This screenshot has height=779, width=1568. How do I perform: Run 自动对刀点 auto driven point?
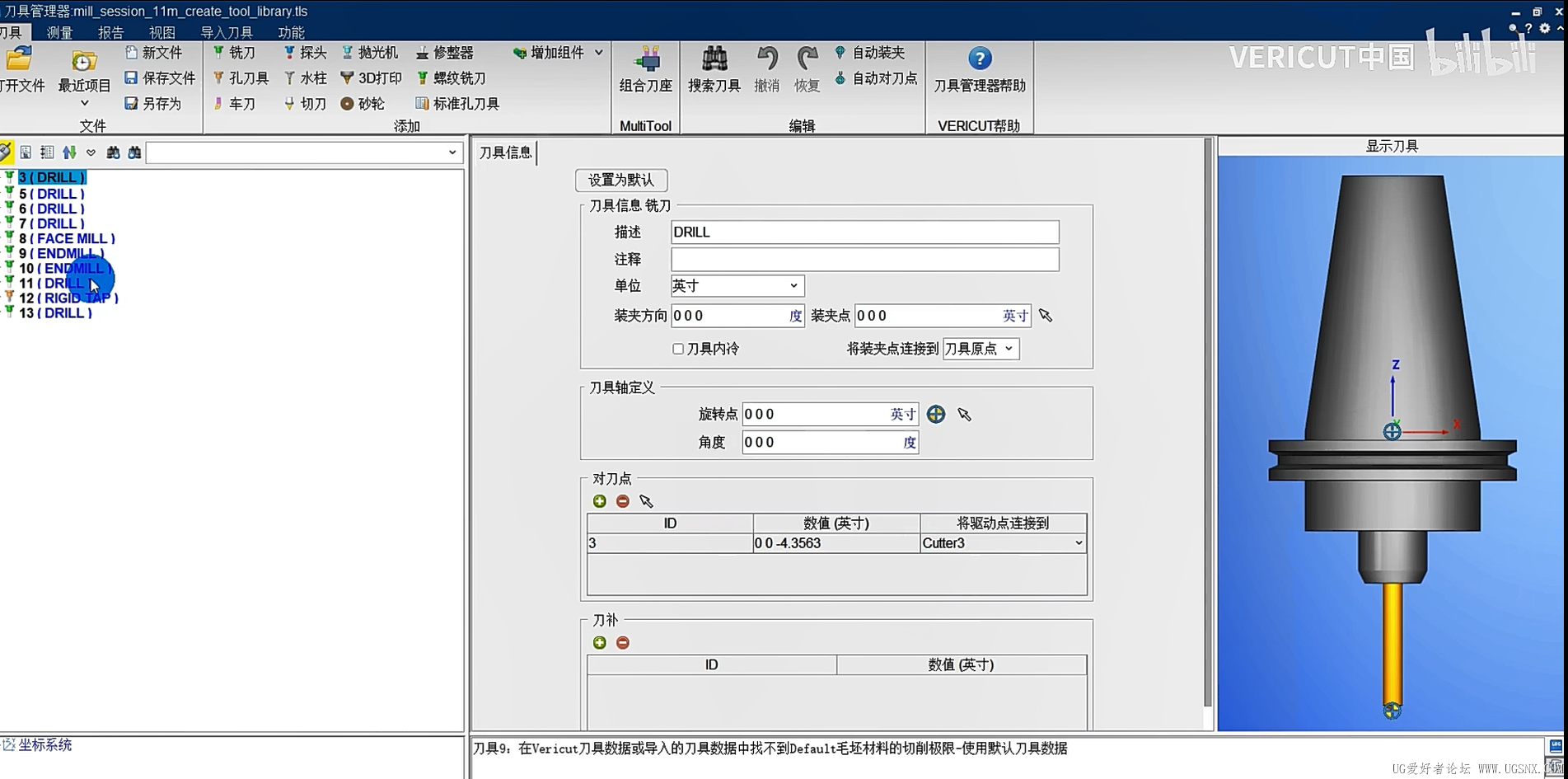click(x=877, y=78)
